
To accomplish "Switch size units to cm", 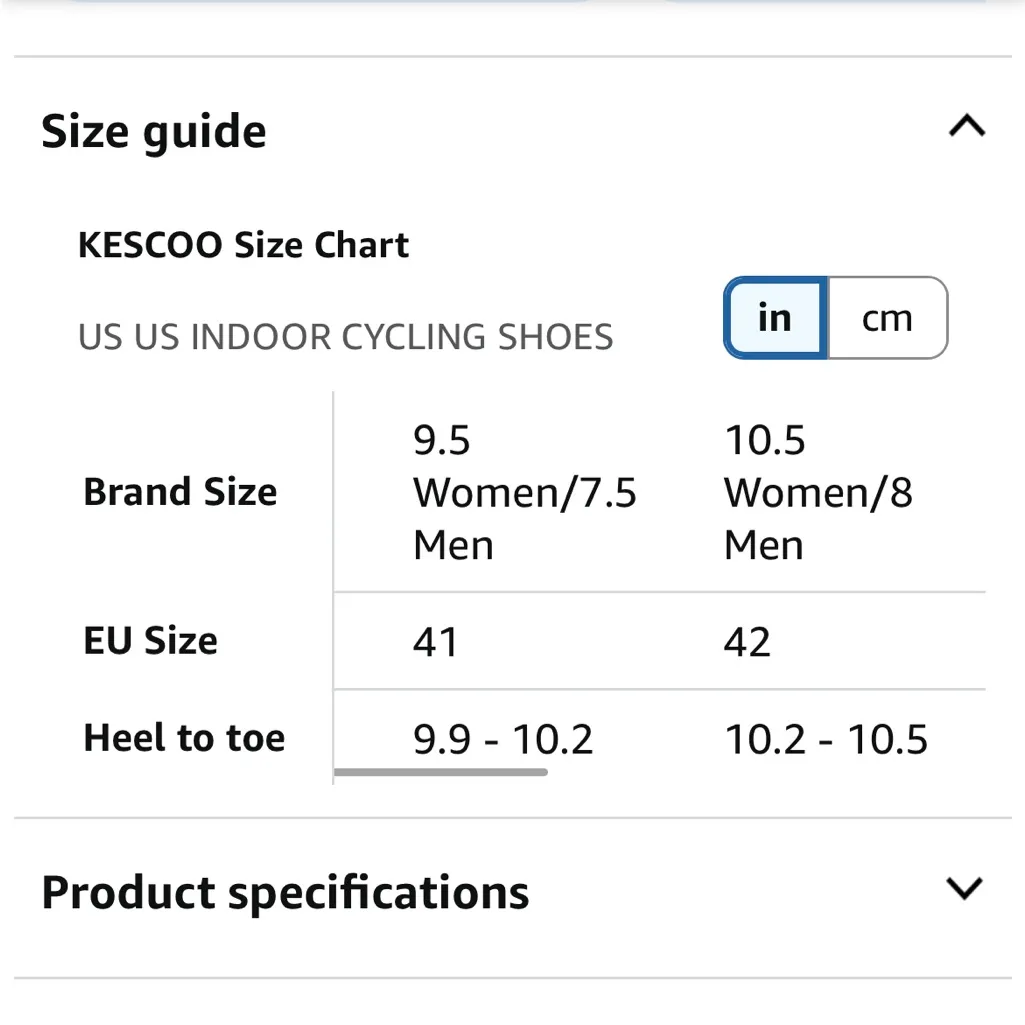I will pyautogui.click(x=887, y=318).
